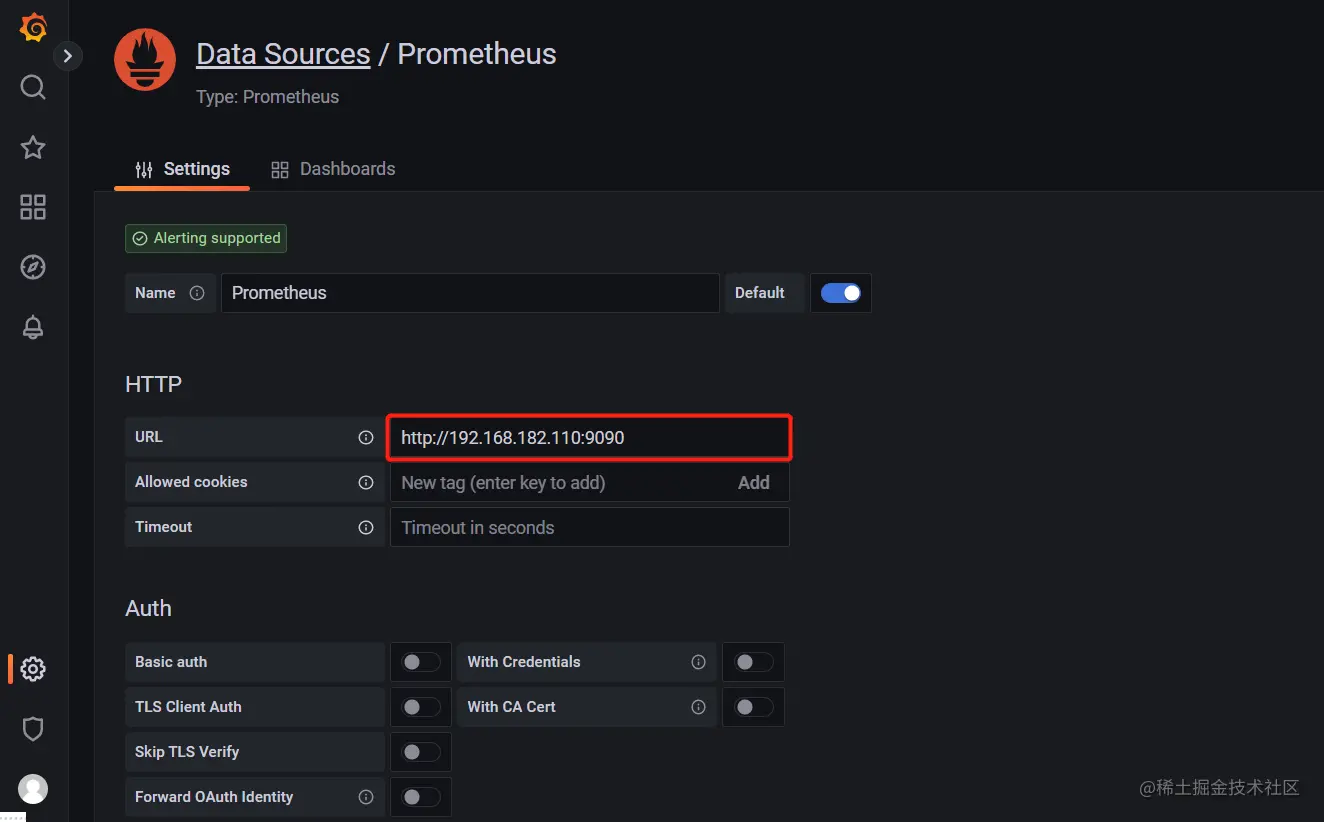1324x822 pixels.
Task: Open the Grafana home logo
Action: [33, 27]
